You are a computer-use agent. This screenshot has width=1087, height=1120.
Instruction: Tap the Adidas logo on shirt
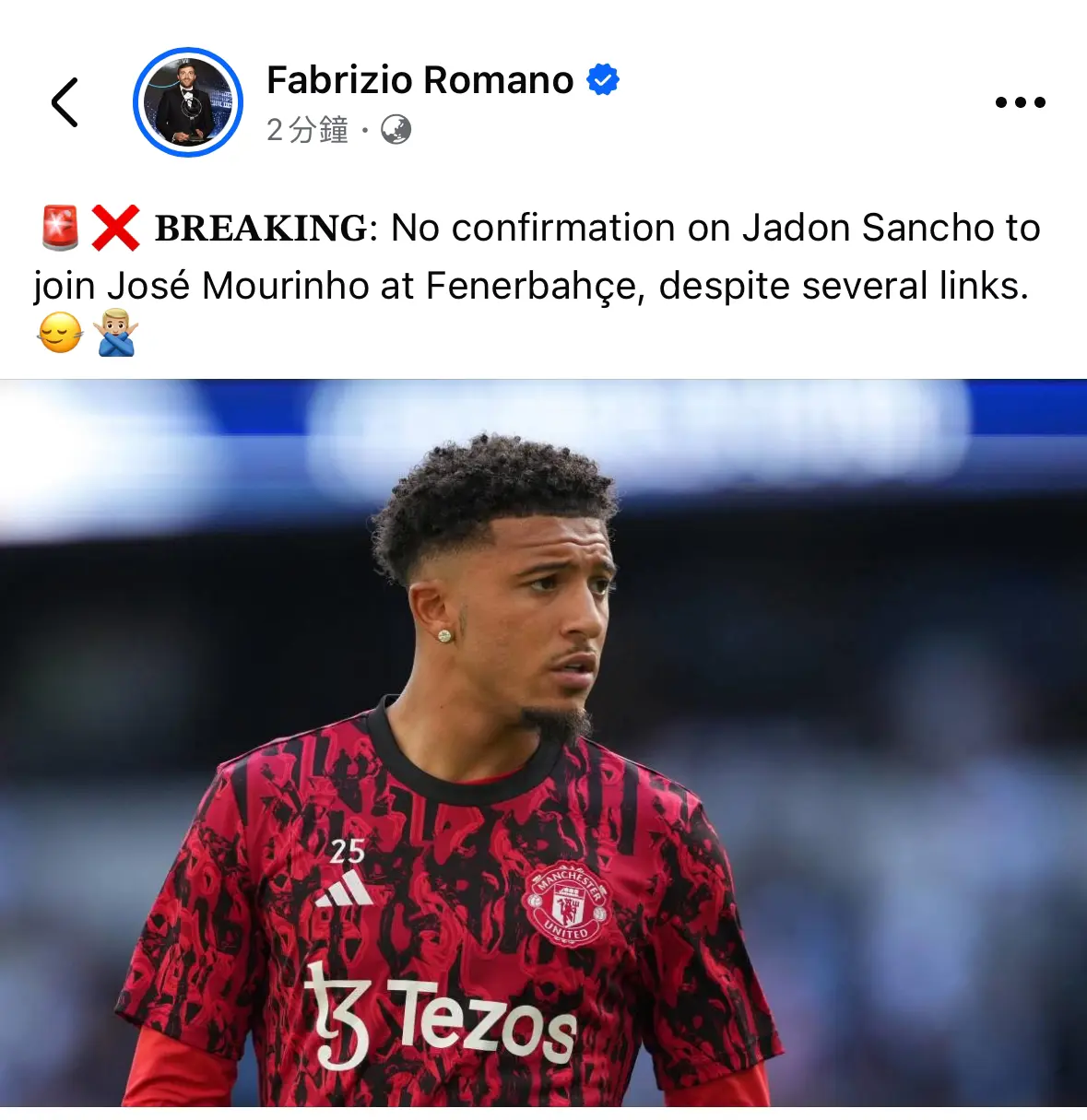coord(344,889)
